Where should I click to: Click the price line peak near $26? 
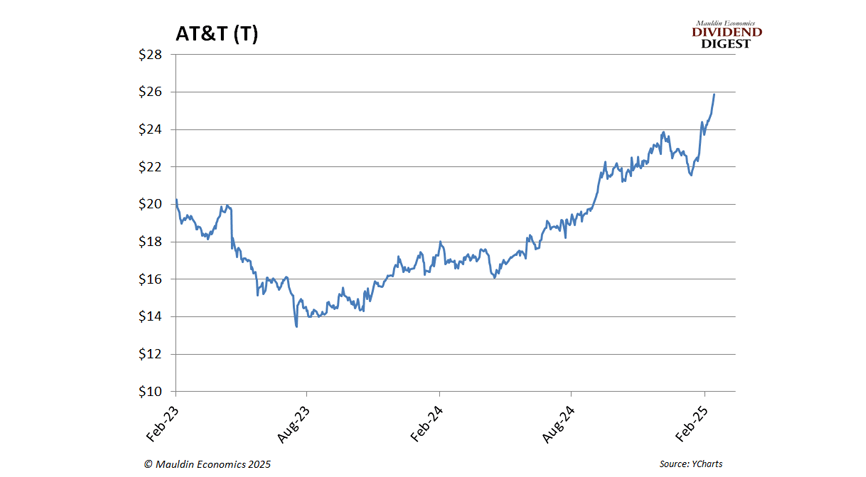[x=714, y=94]
